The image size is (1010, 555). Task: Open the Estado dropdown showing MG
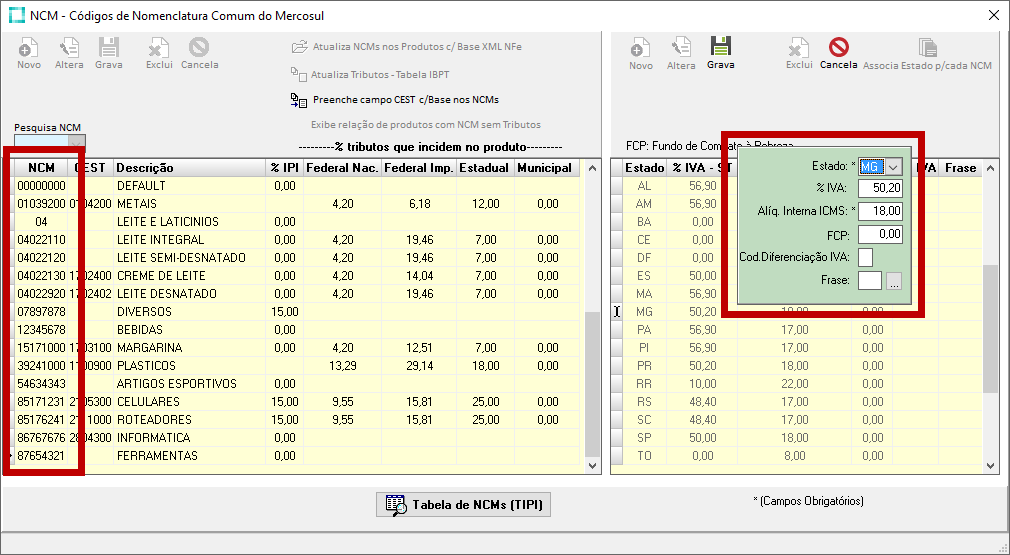pos(894,167)
